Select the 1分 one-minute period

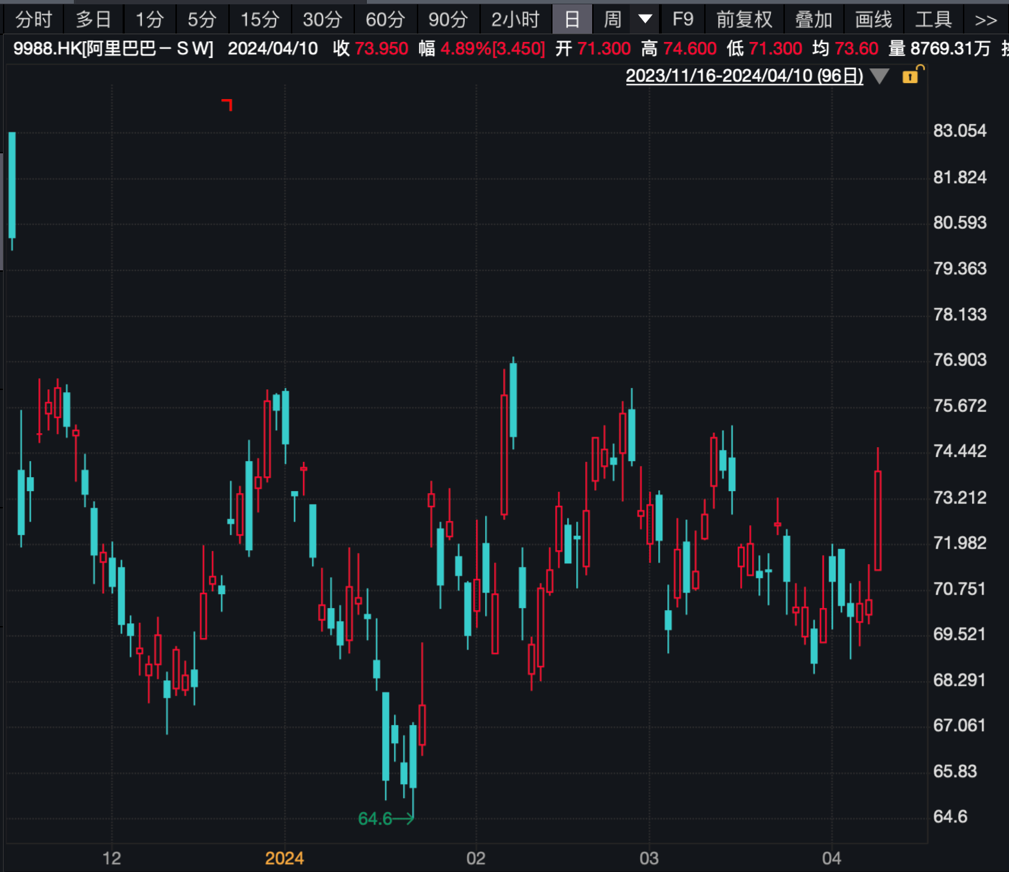tap(149, 19)
